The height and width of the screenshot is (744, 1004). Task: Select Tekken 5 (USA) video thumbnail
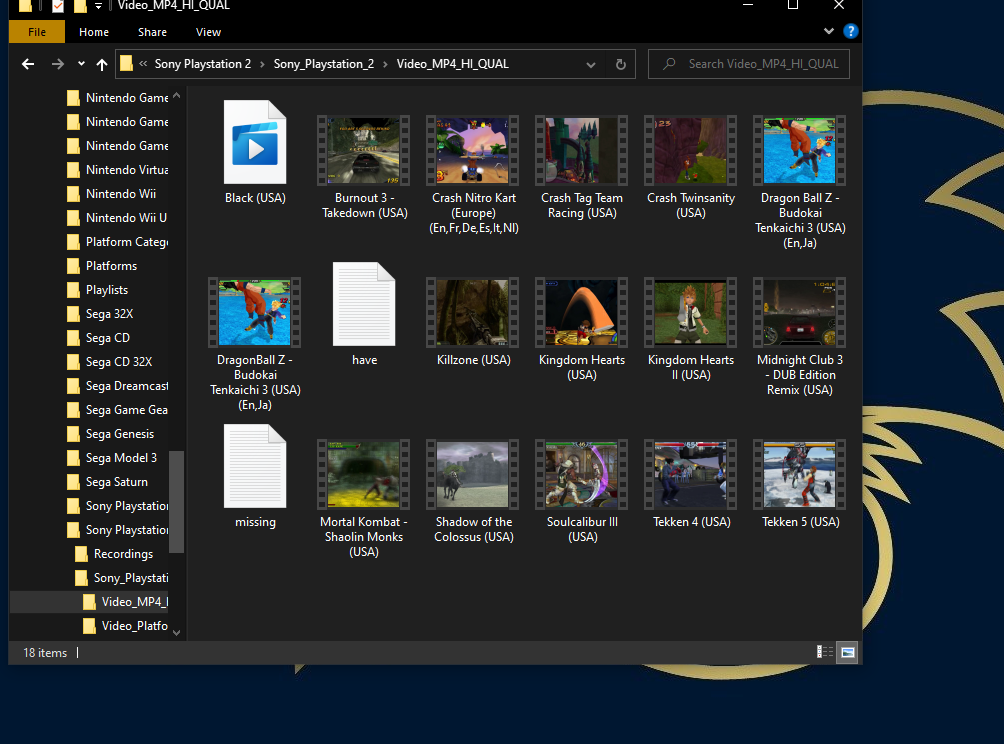[x=799, y=474]
